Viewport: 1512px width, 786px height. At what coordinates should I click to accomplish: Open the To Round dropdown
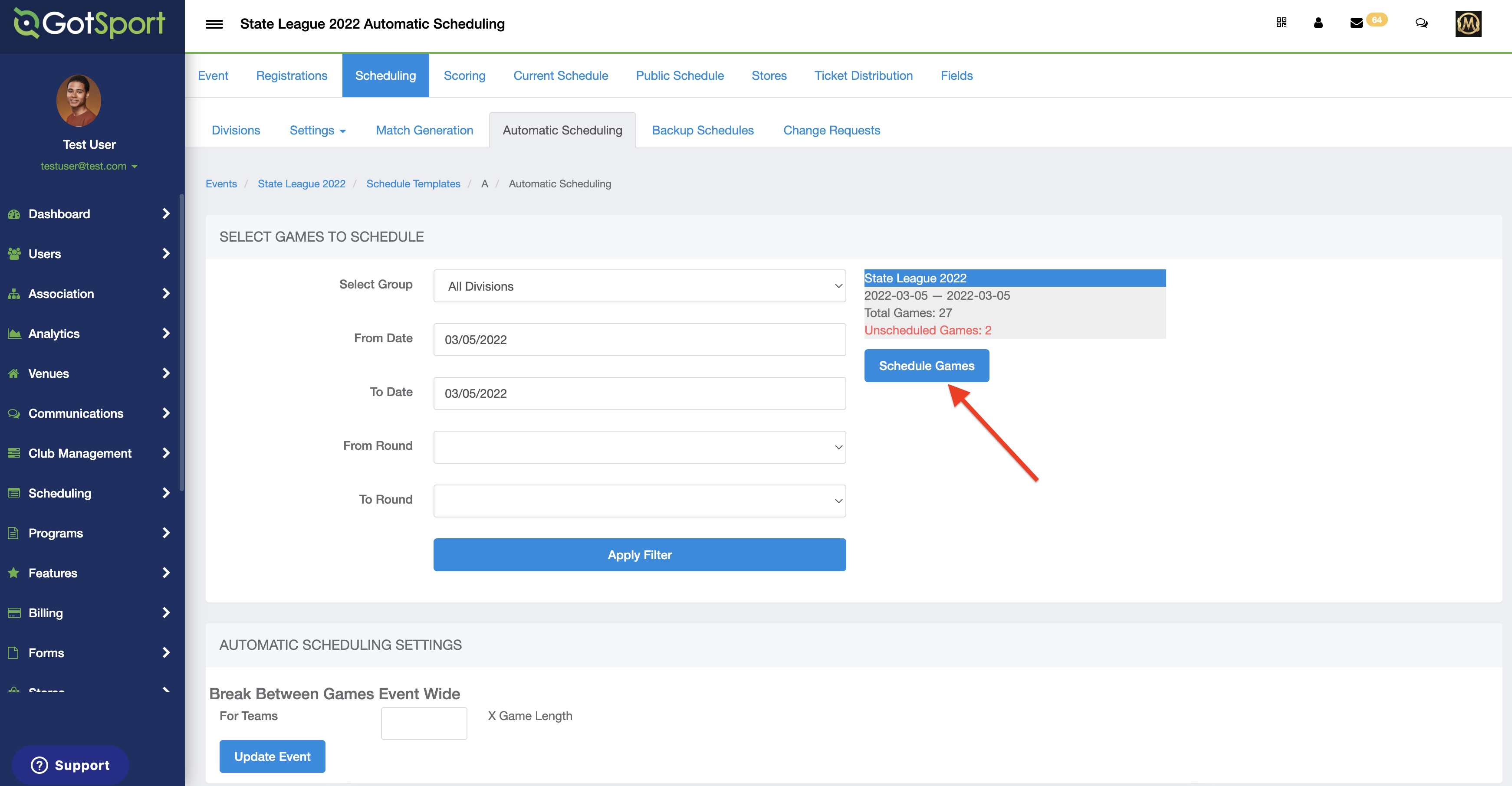point(639,501)
